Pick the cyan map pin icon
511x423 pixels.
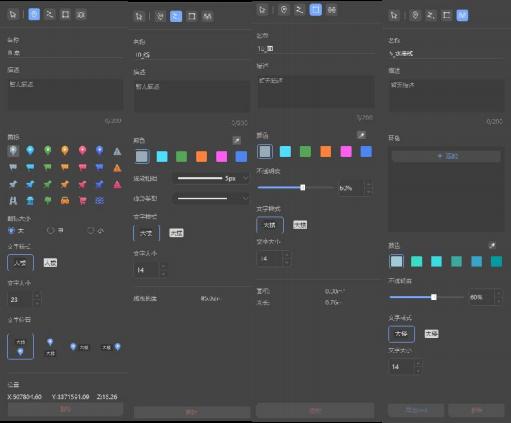[30, 150]
